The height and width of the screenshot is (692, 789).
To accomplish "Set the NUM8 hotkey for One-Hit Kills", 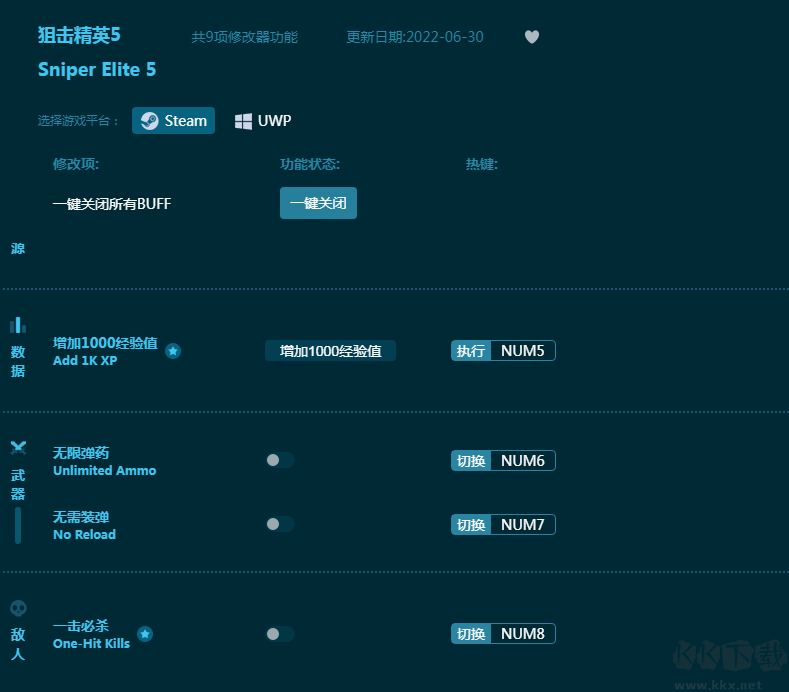I will pyautogui.click(x=522, y=634).
